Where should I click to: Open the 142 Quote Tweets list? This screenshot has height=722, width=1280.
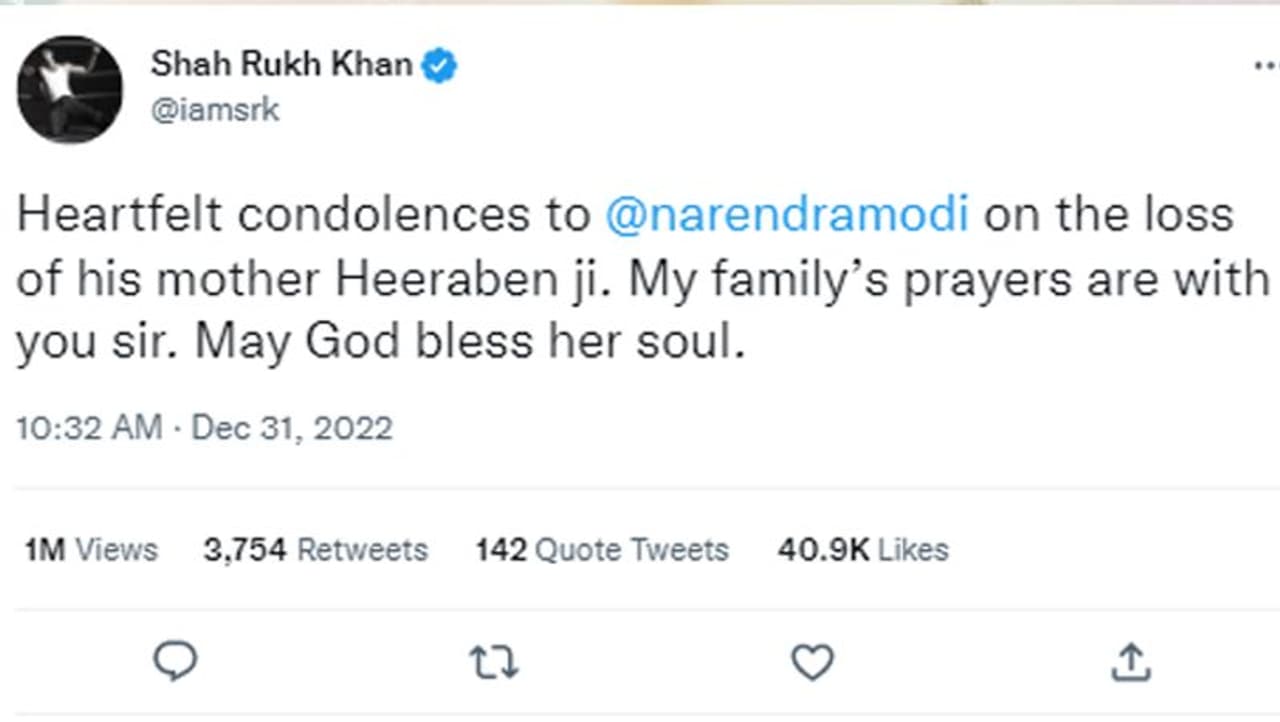pyautogui.click(x=602, y=549)
